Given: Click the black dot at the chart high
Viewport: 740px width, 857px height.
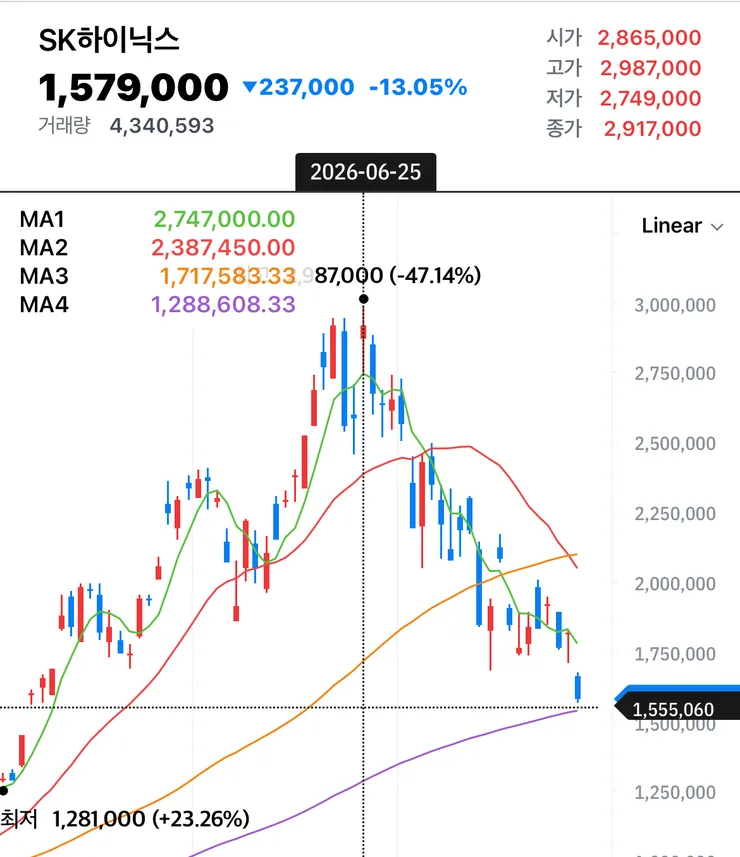Looking at the screenshot, I should pyautogui.click(x=363, y=299).
